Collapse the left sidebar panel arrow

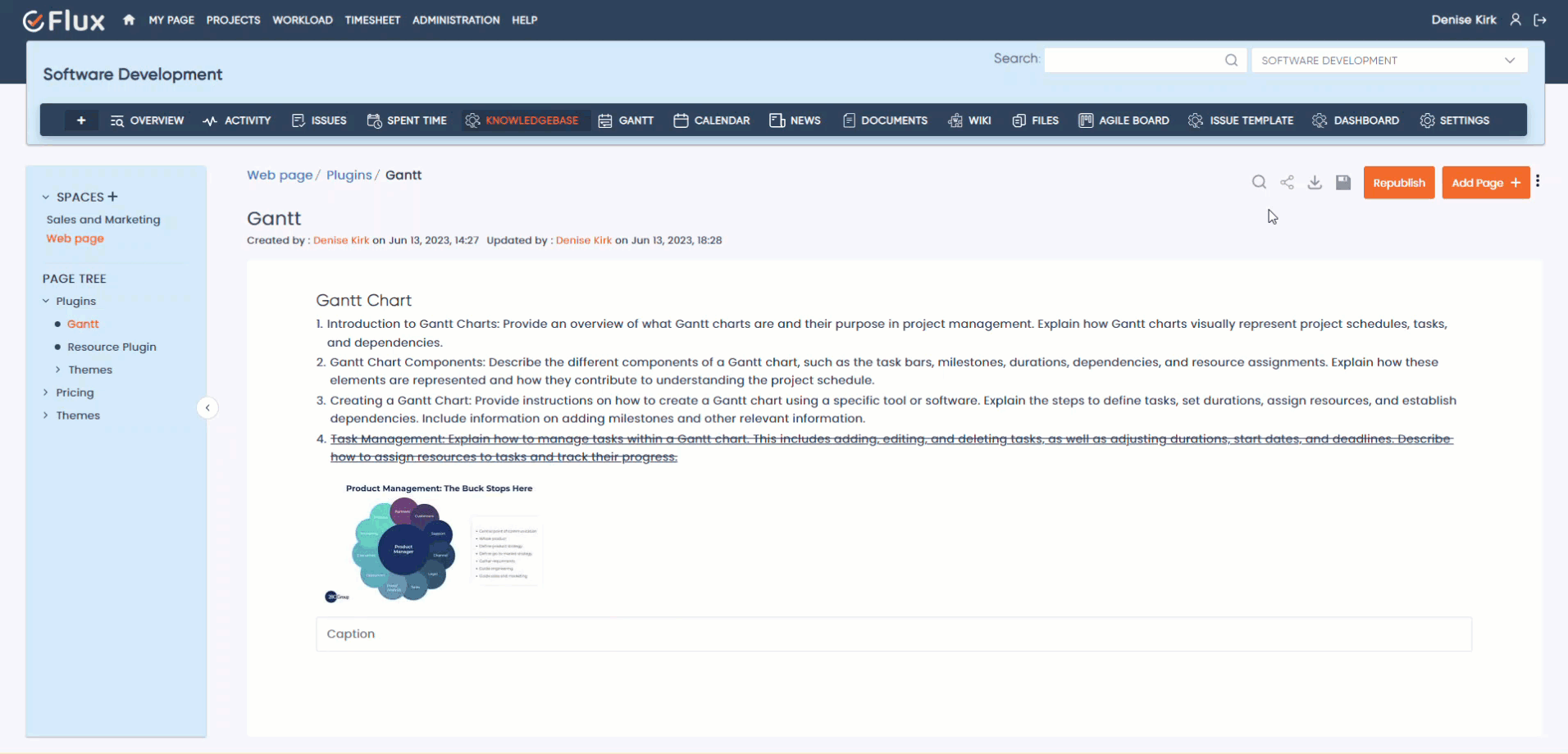[x=207, y=407]
